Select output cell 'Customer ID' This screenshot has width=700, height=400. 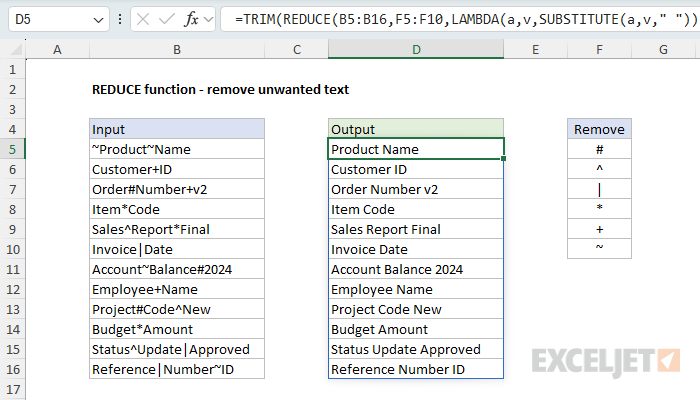point(416,169)
